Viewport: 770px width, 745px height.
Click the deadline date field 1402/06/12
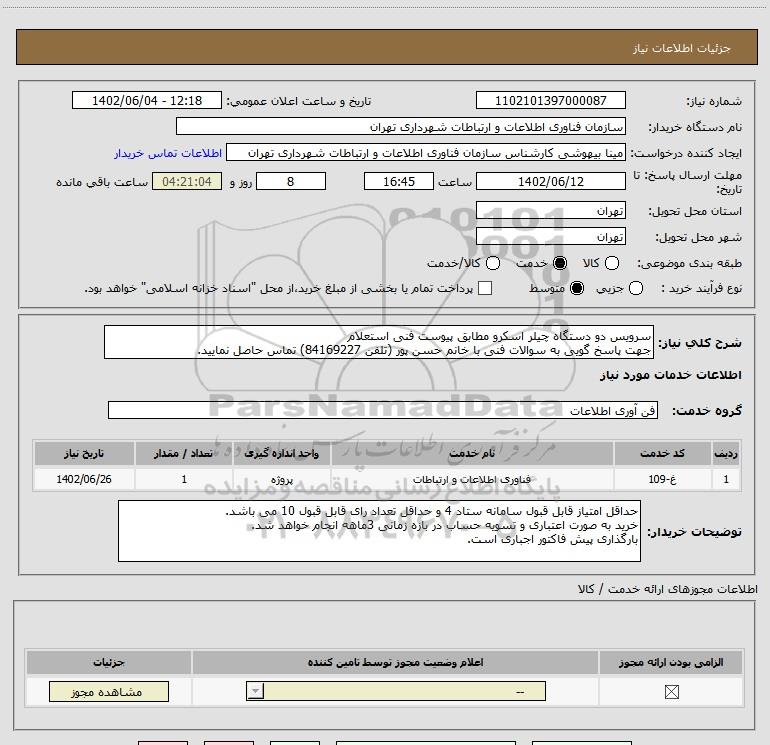point(550,181)
